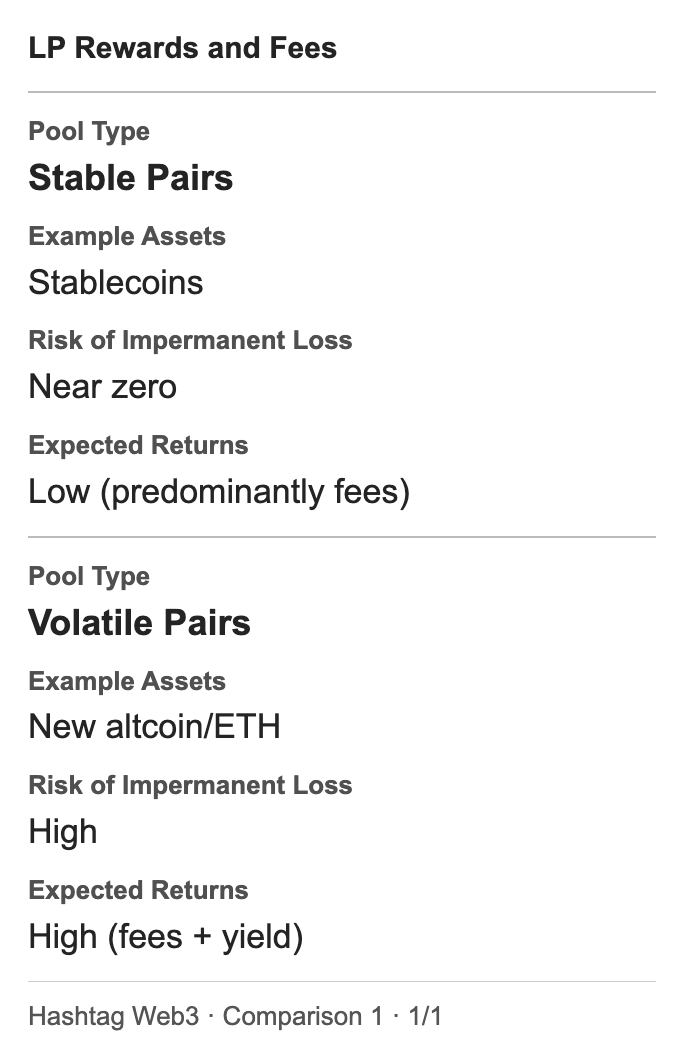Click the second Pool Type label
This screenshot has width=684, height=1062.
pyautogui.click(x=89, y=576)
